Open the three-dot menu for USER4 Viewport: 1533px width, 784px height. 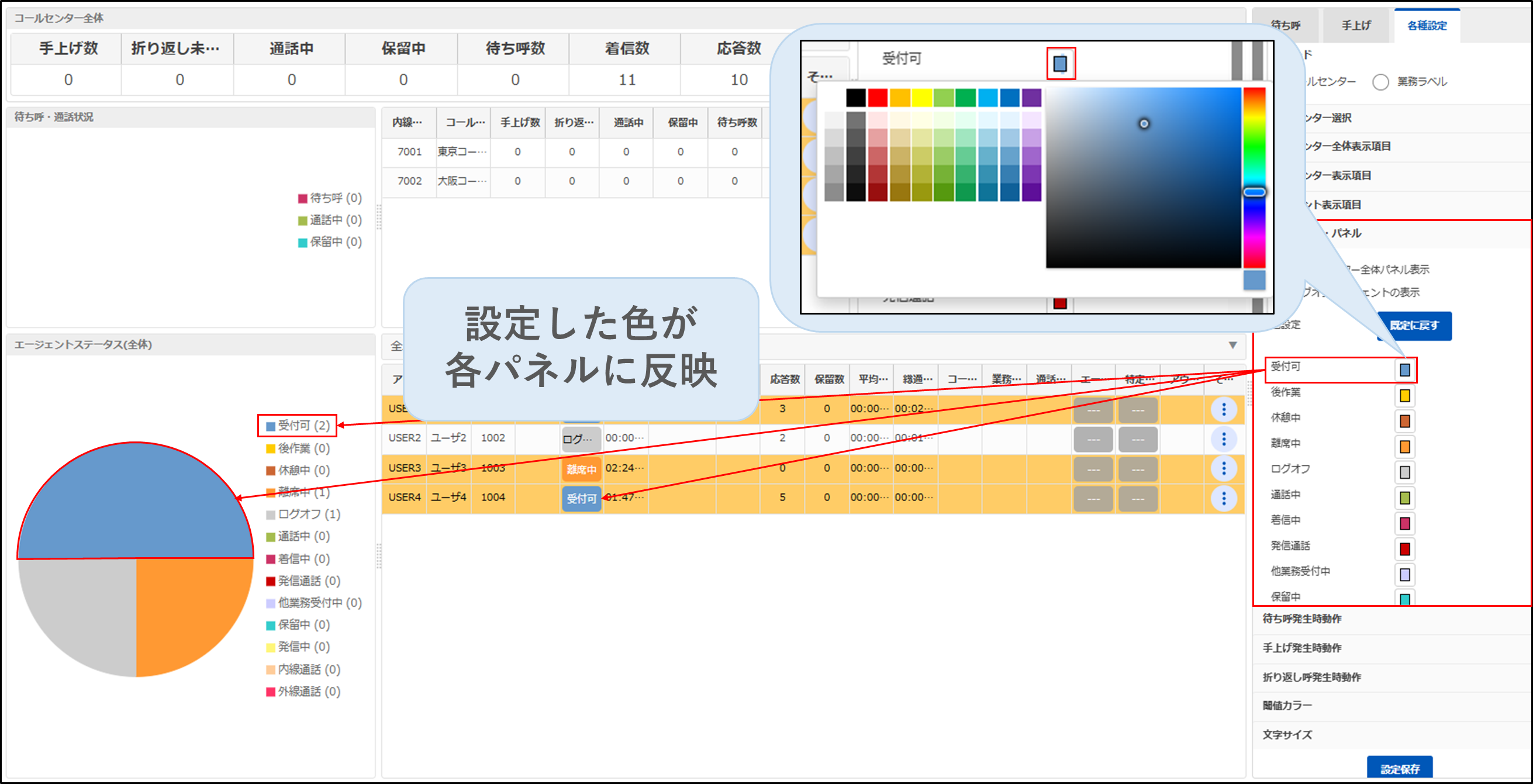coord(1223,498)
